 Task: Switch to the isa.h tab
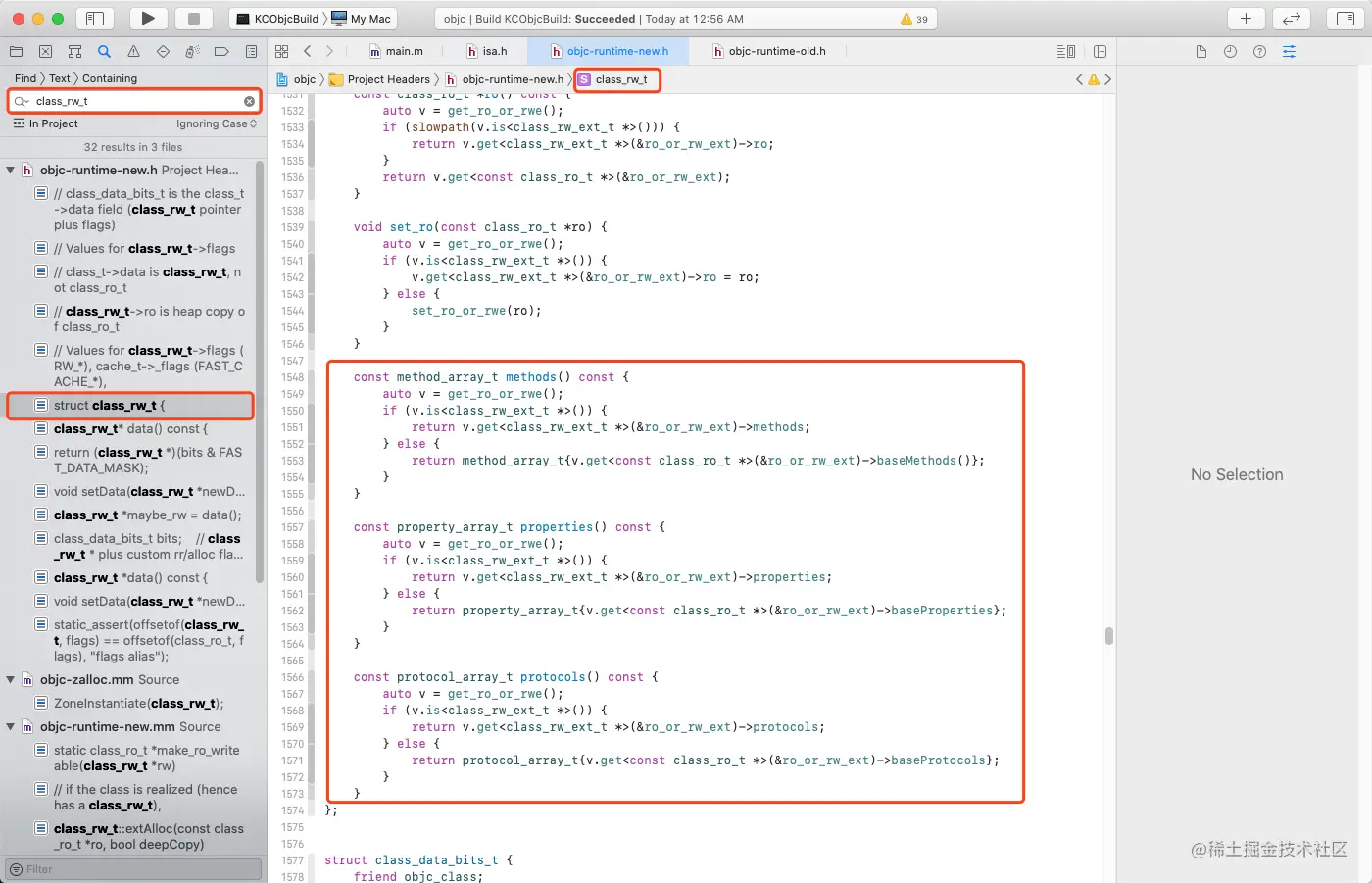coord(487,51)
